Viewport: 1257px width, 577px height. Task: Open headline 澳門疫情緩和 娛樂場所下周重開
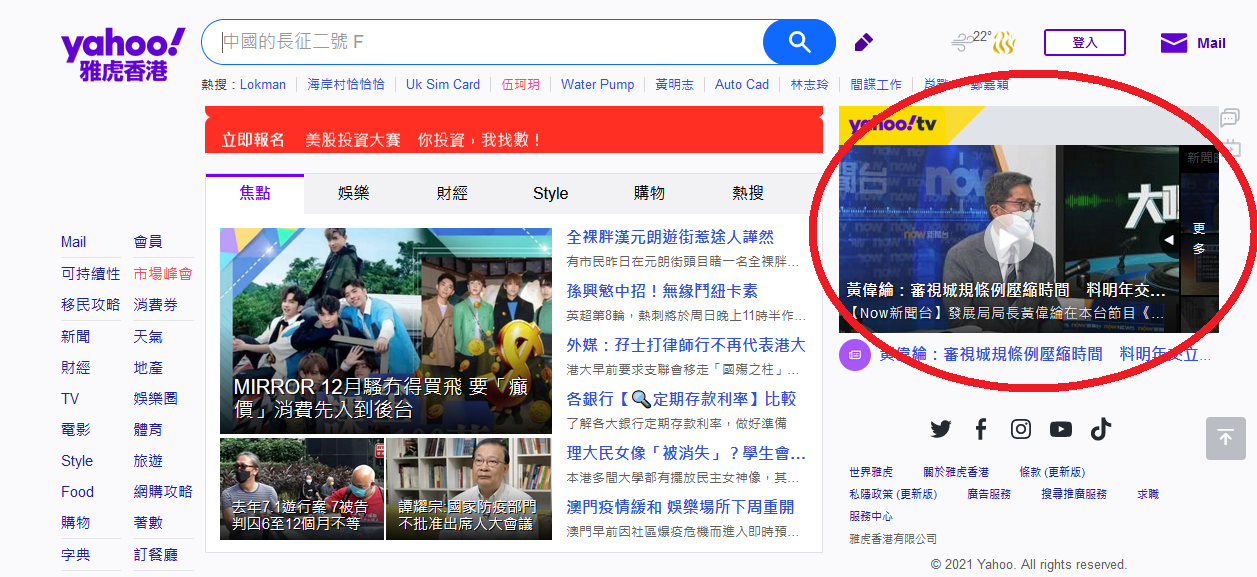[x=680, y=507]
